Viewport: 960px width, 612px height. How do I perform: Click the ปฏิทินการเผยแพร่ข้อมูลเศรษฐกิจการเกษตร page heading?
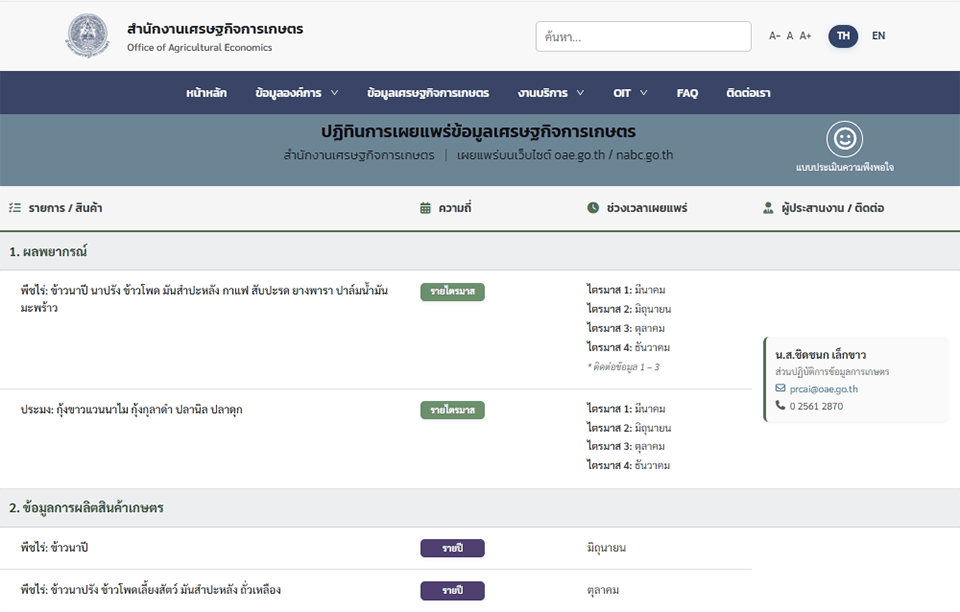coord(478,132)
